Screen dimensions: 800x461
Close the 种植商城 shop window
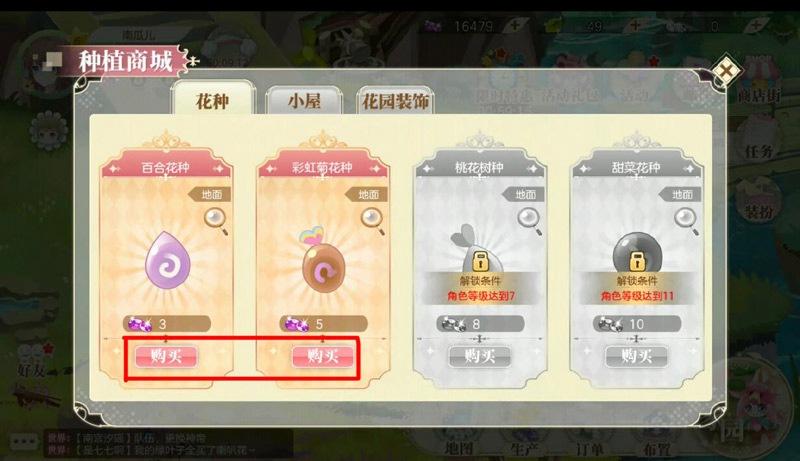[726, 71]
